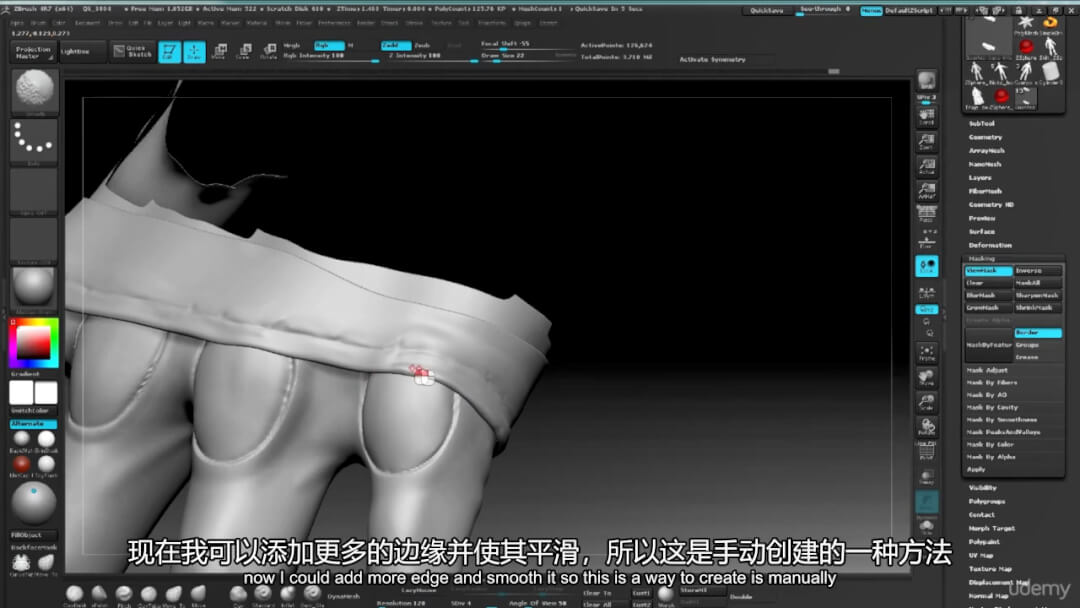Toggle the Rgb channel button
Screen dimensions: 1080x608
(329, 45)
